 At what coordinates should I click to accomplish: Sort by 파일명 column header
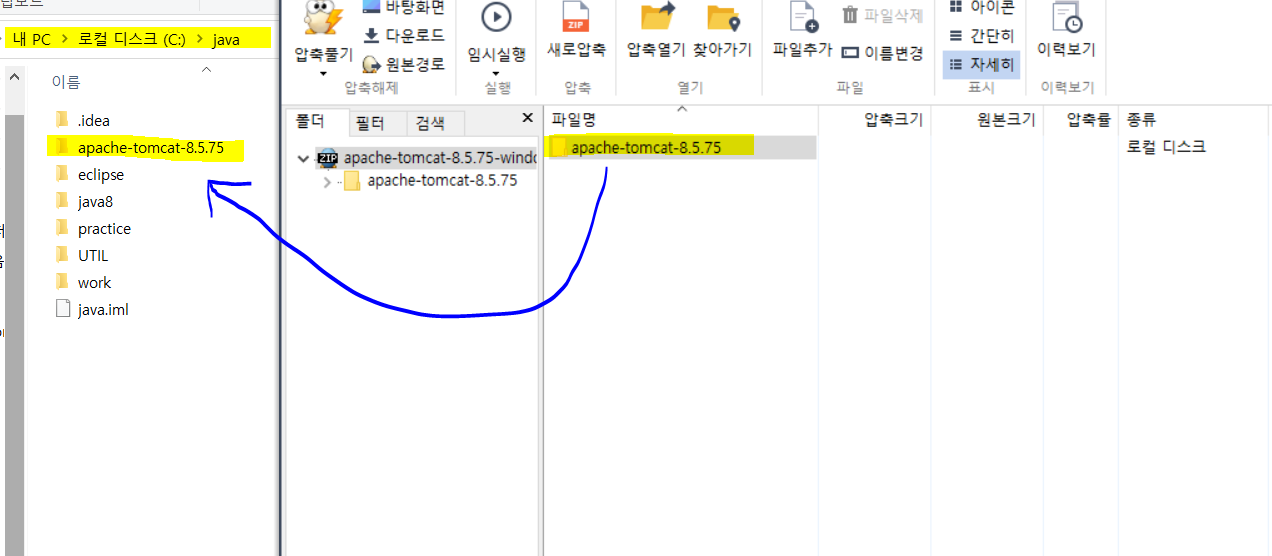[x=681, y=119]
